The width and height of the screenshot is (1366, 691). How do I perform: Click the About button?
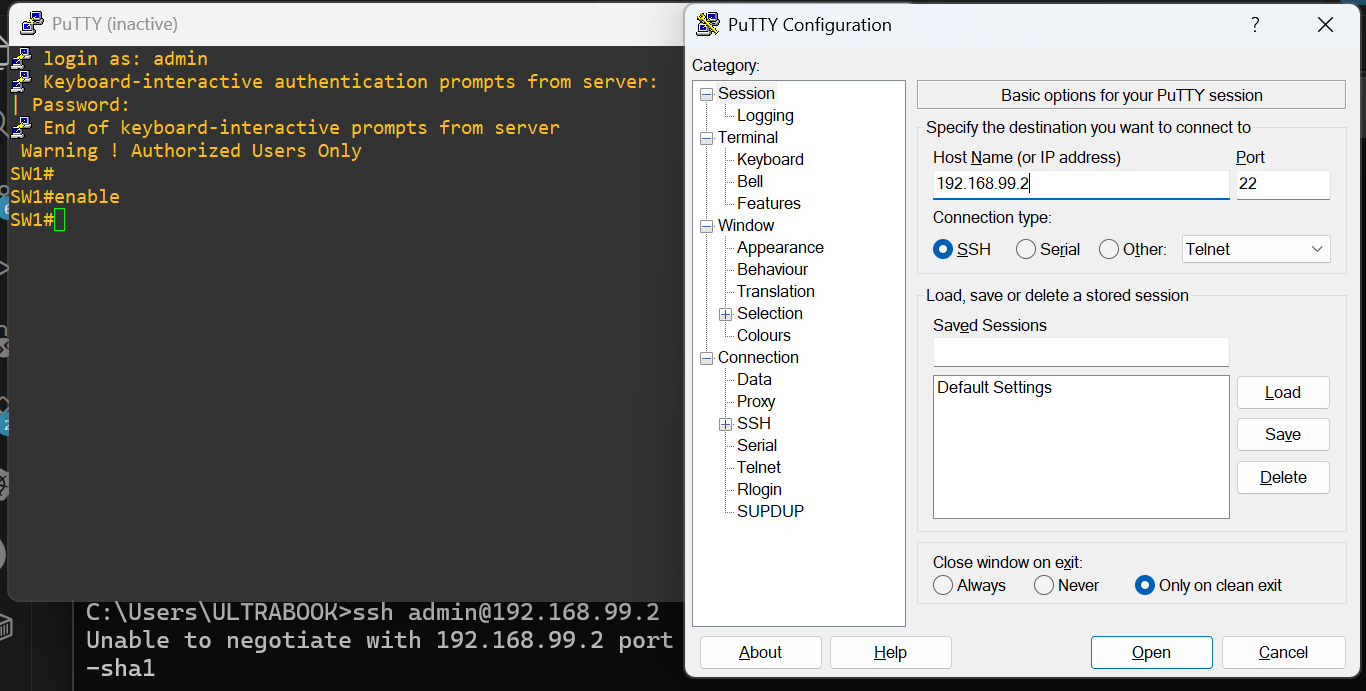coord(761,653)
